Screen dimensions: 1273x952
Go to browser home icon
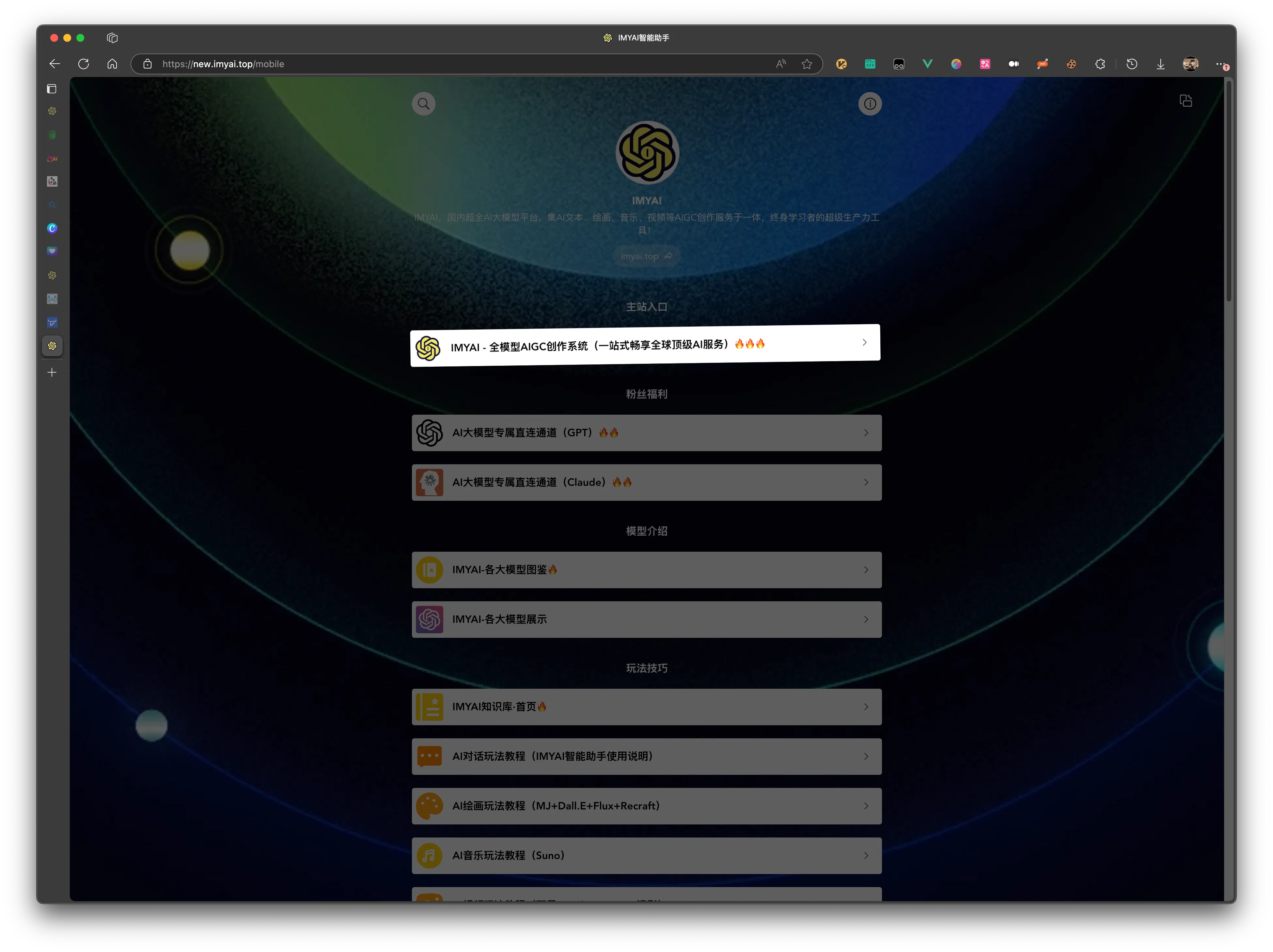click(112, 64)
